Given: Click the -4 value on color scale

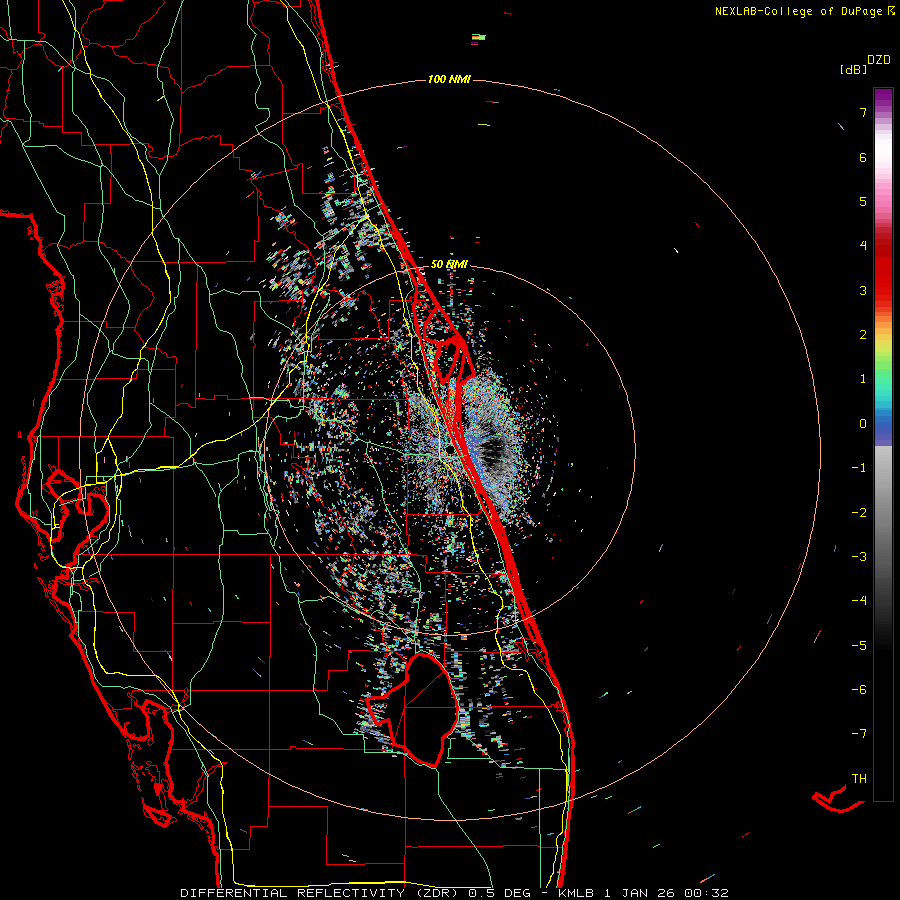Looking at the screenshot, I should pyautogui.click(x=859, y=601).
